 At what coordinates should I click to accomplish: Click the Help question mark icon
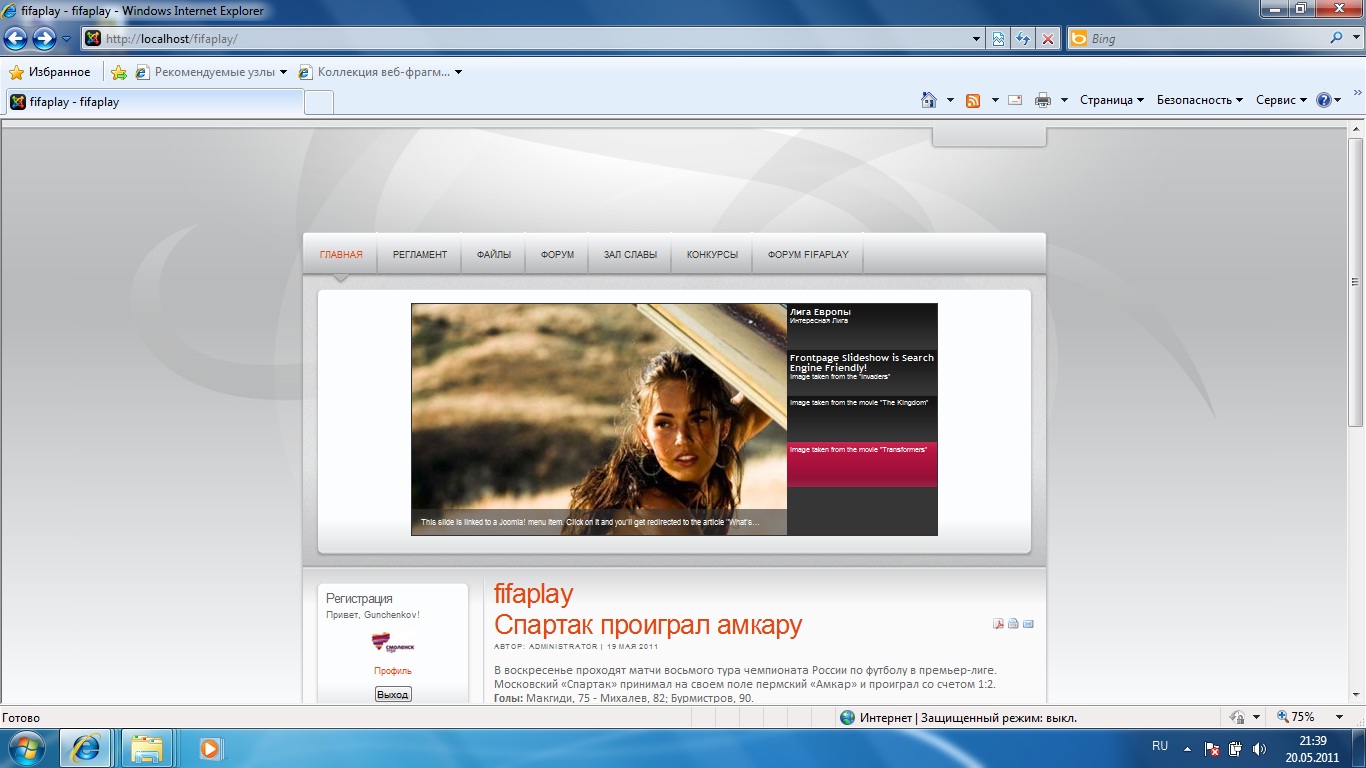coord(1328,100)
